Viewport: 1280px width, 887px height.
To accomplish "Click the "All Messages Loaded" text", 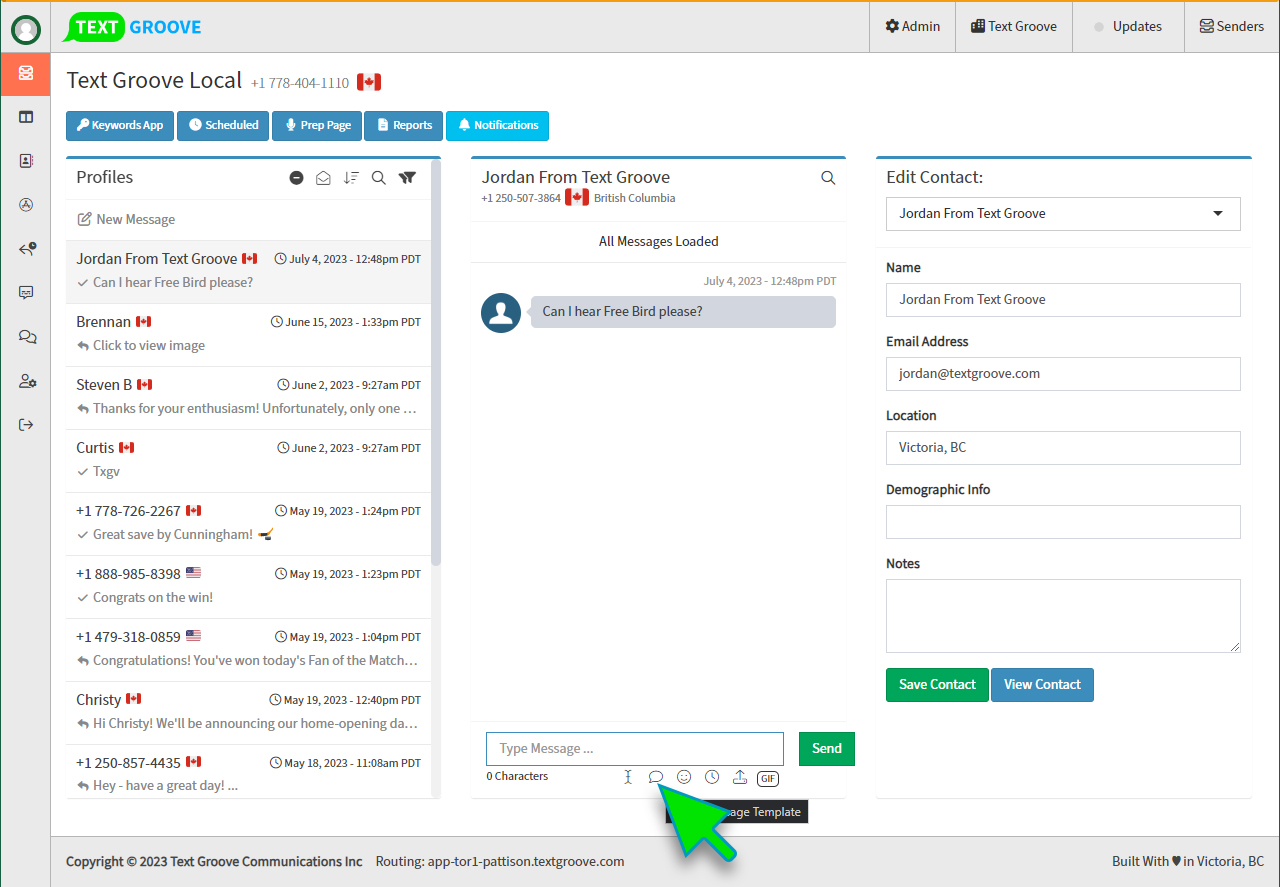I will click(x=658, y=241).
